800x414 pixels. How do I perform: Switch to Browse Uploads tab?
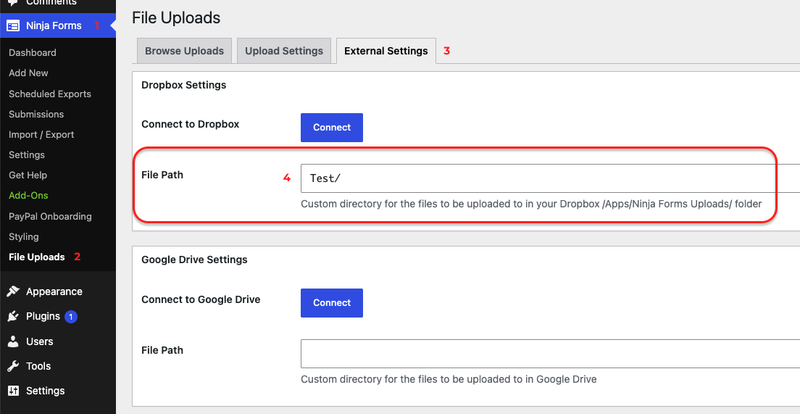point(184,51)
